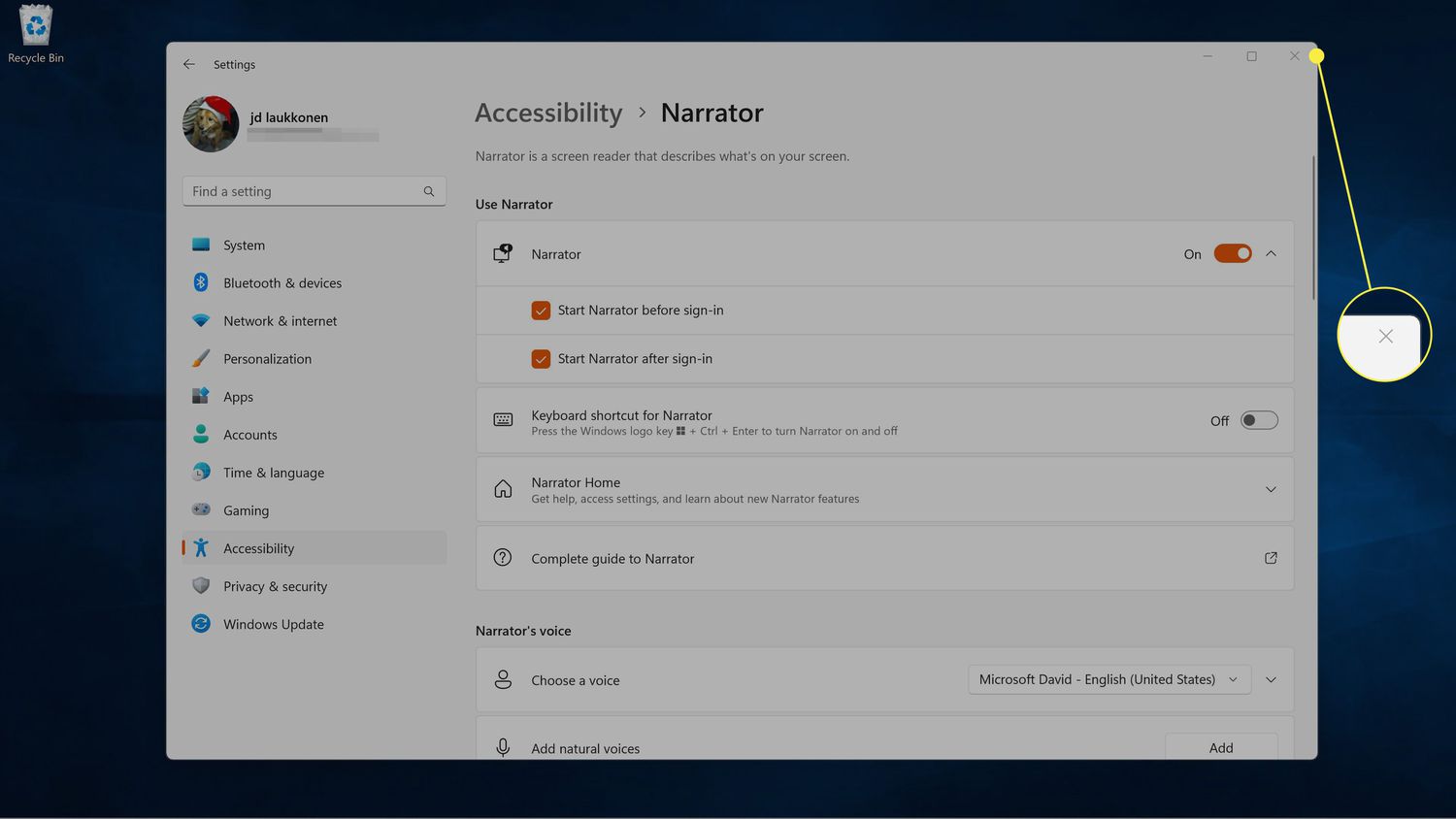Select Accessibility in the sidebar

tap(314, 548)
